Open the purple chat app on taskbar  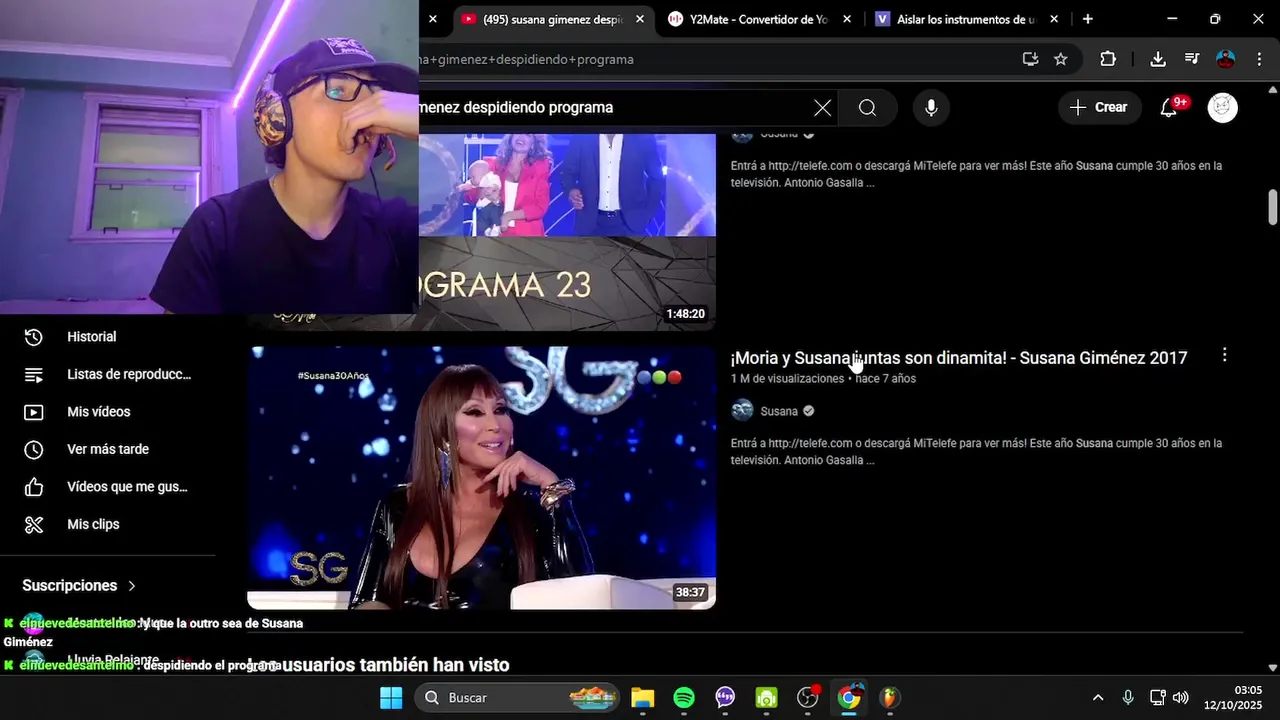tap(725, 697)
